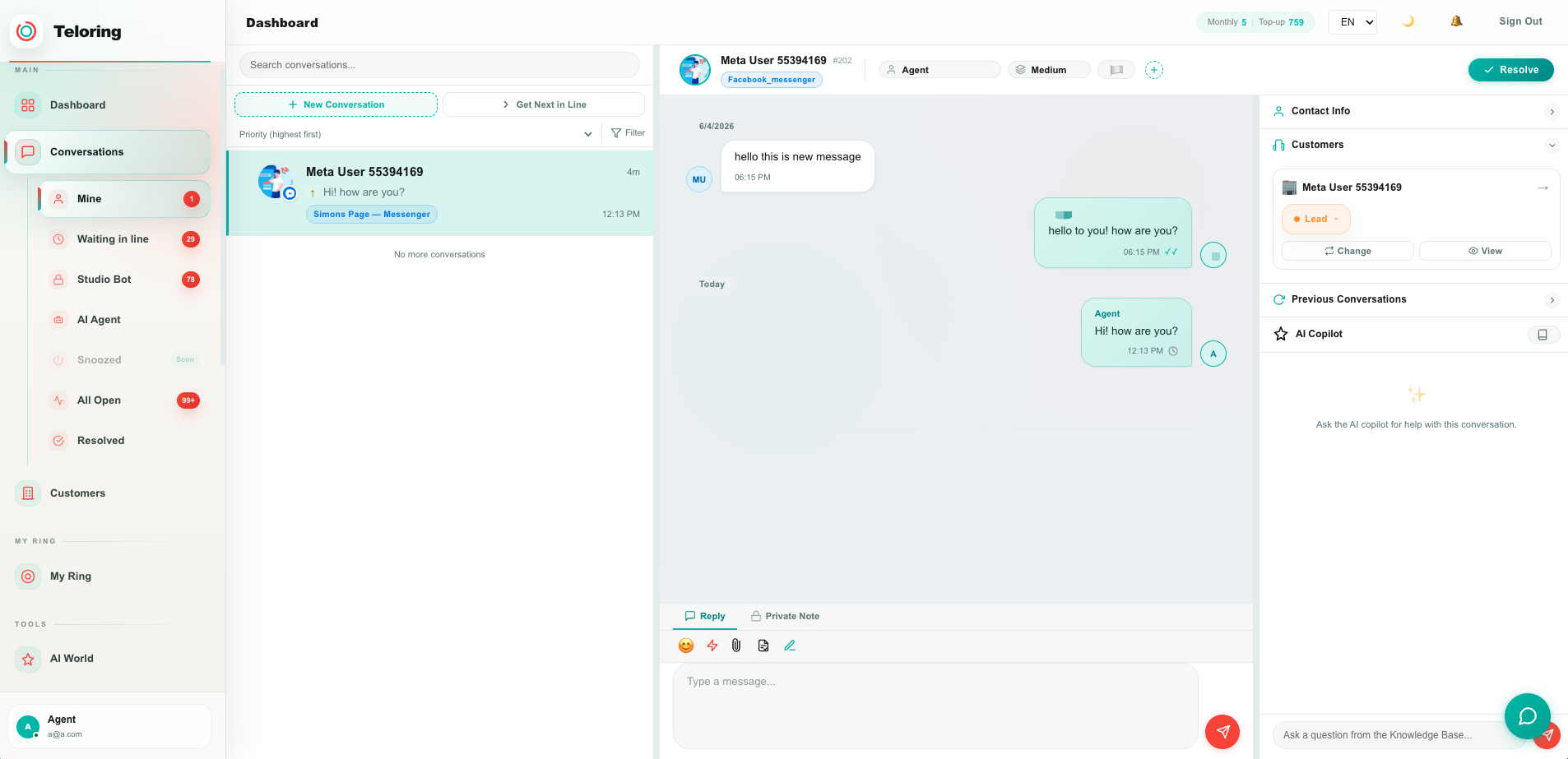Click the Agent profile card

tap(110, 726)
